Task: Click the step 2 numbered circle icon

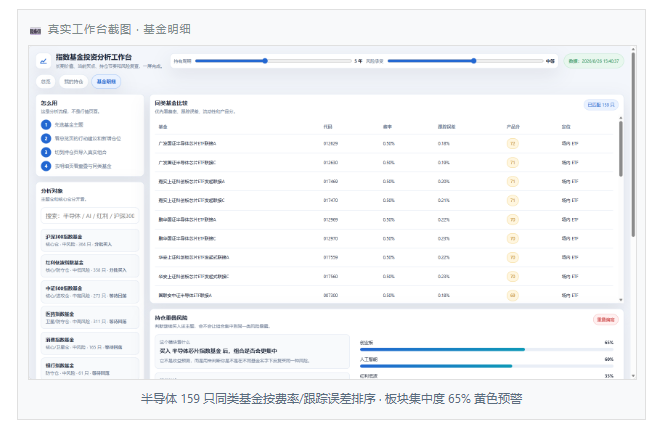Action: [x=46, y=138]
